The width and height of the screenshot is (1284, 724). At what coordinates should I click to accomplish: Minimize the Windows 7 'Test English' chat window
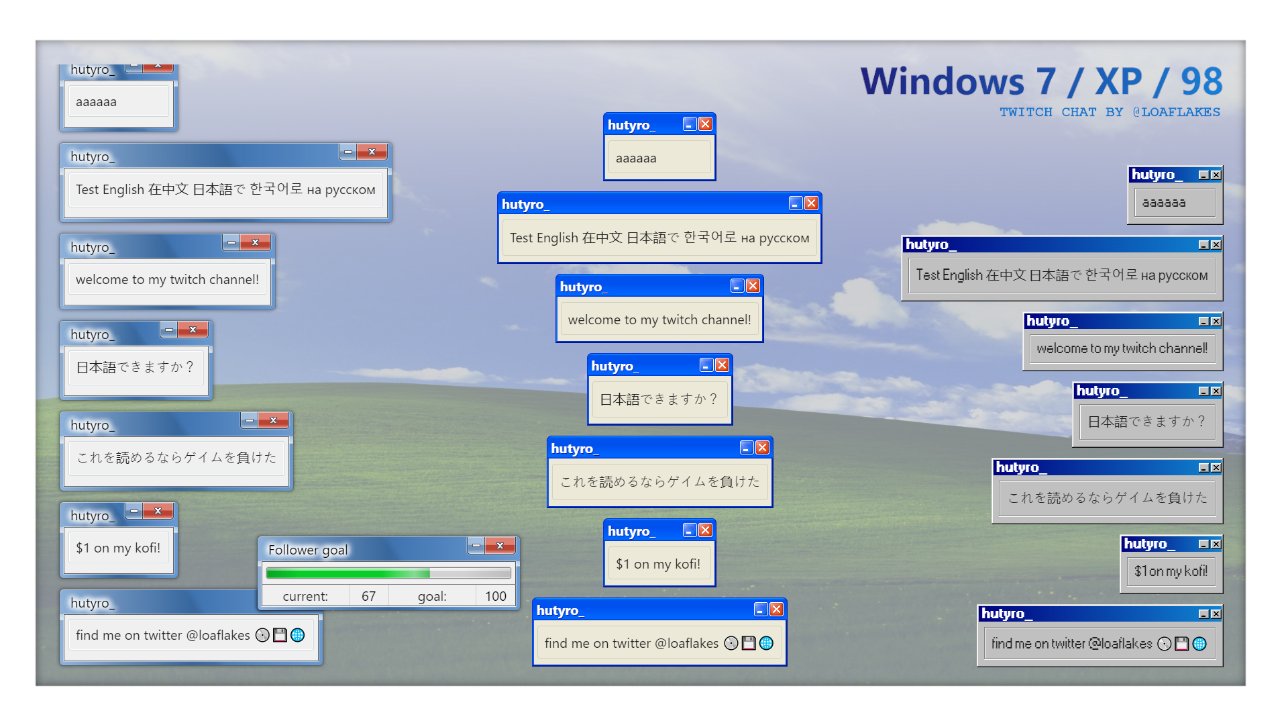coord(348,152)
